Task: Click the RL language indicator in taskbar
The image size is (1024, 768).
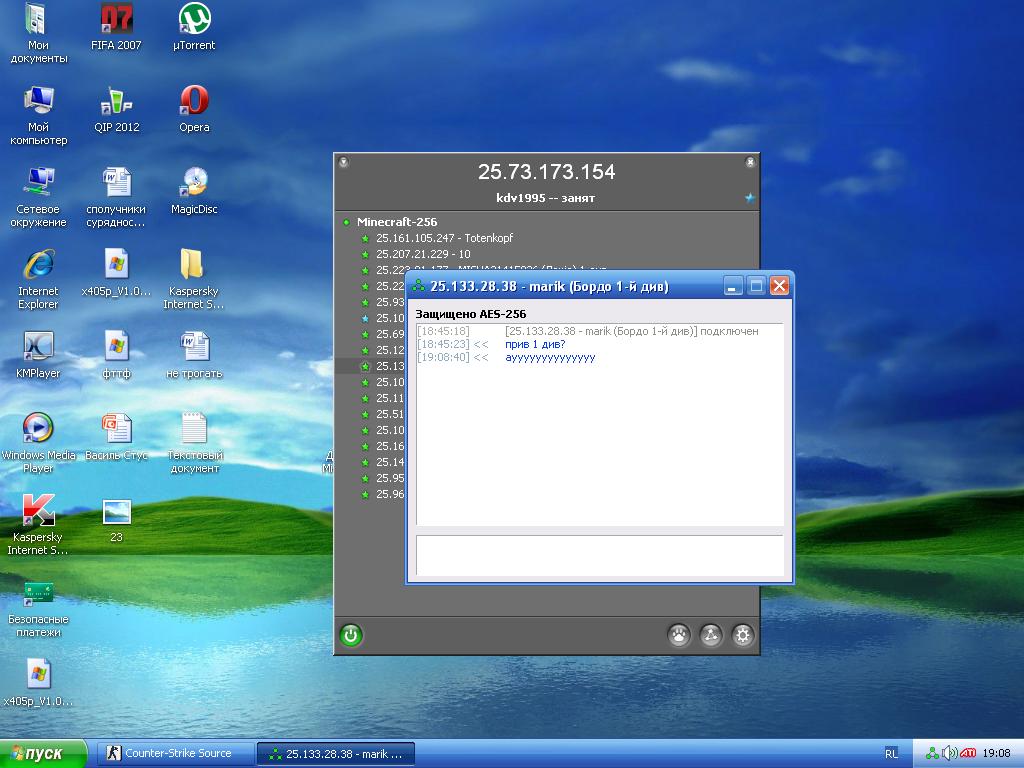Action: pyautogui.click(x=891, y=754)
